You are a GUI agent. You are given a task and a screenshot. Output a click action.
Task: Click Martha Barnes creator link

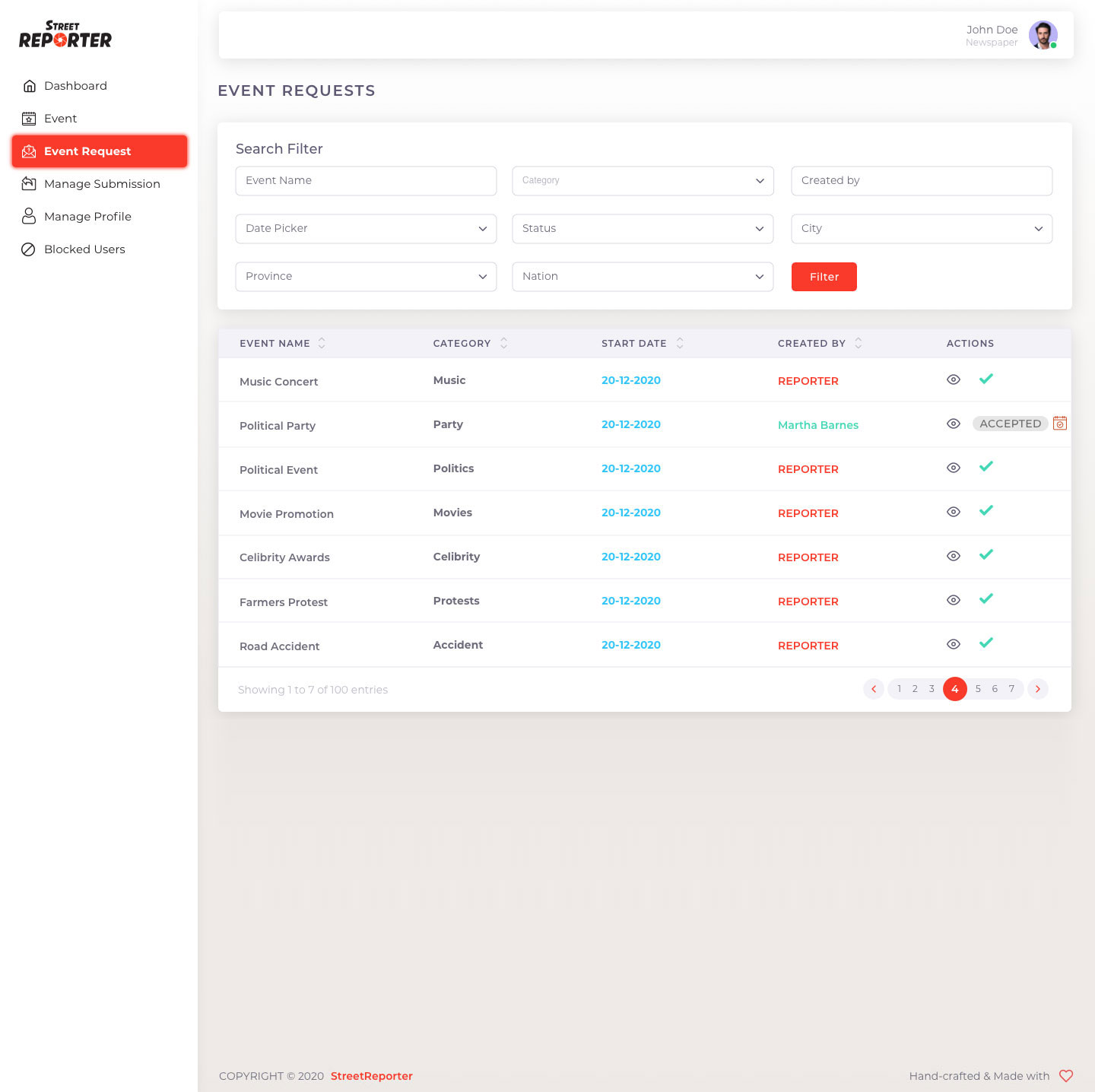818,425
